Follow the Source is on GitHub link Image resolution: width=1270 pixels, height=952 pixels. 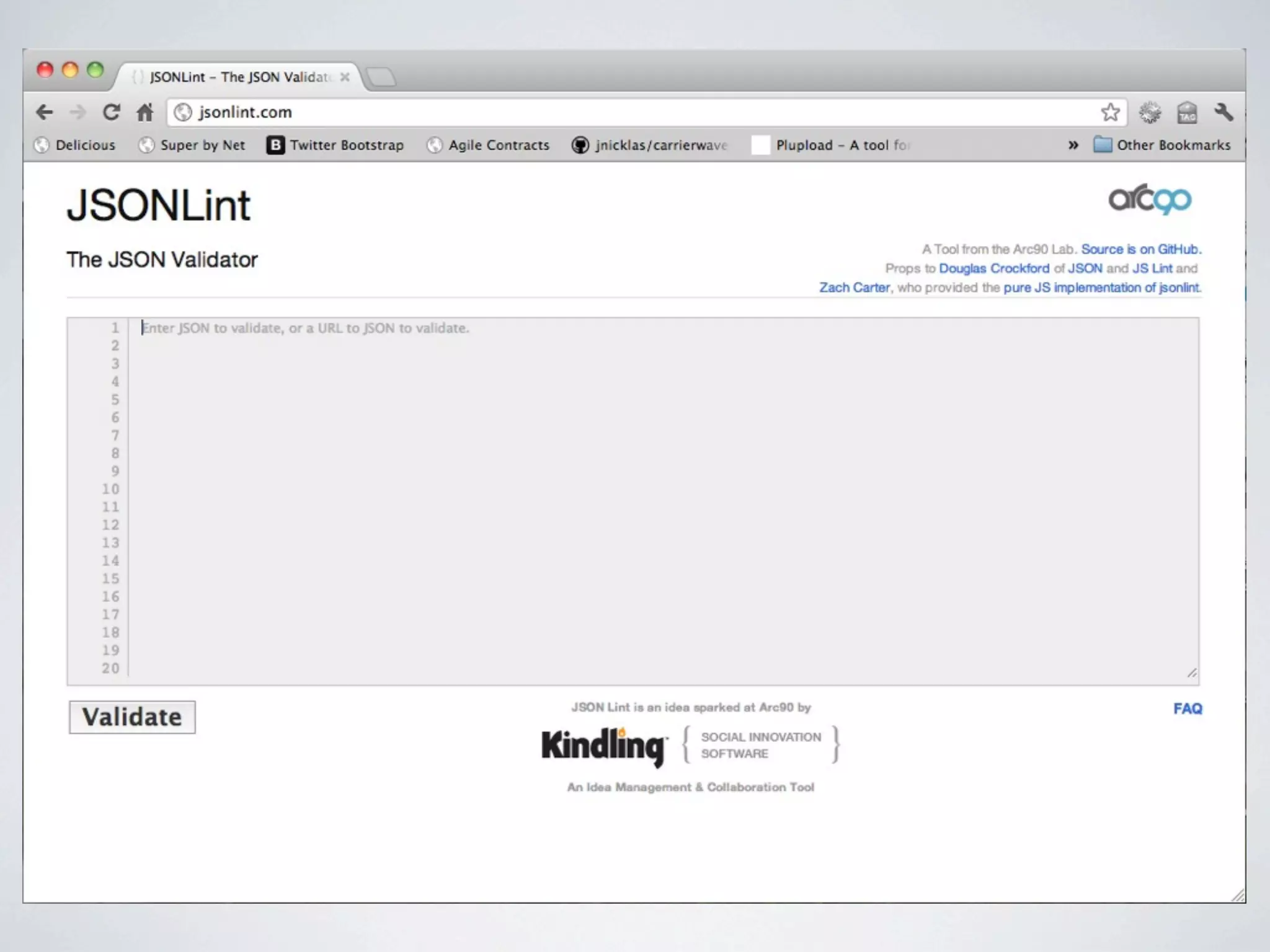click(1140, 249)
